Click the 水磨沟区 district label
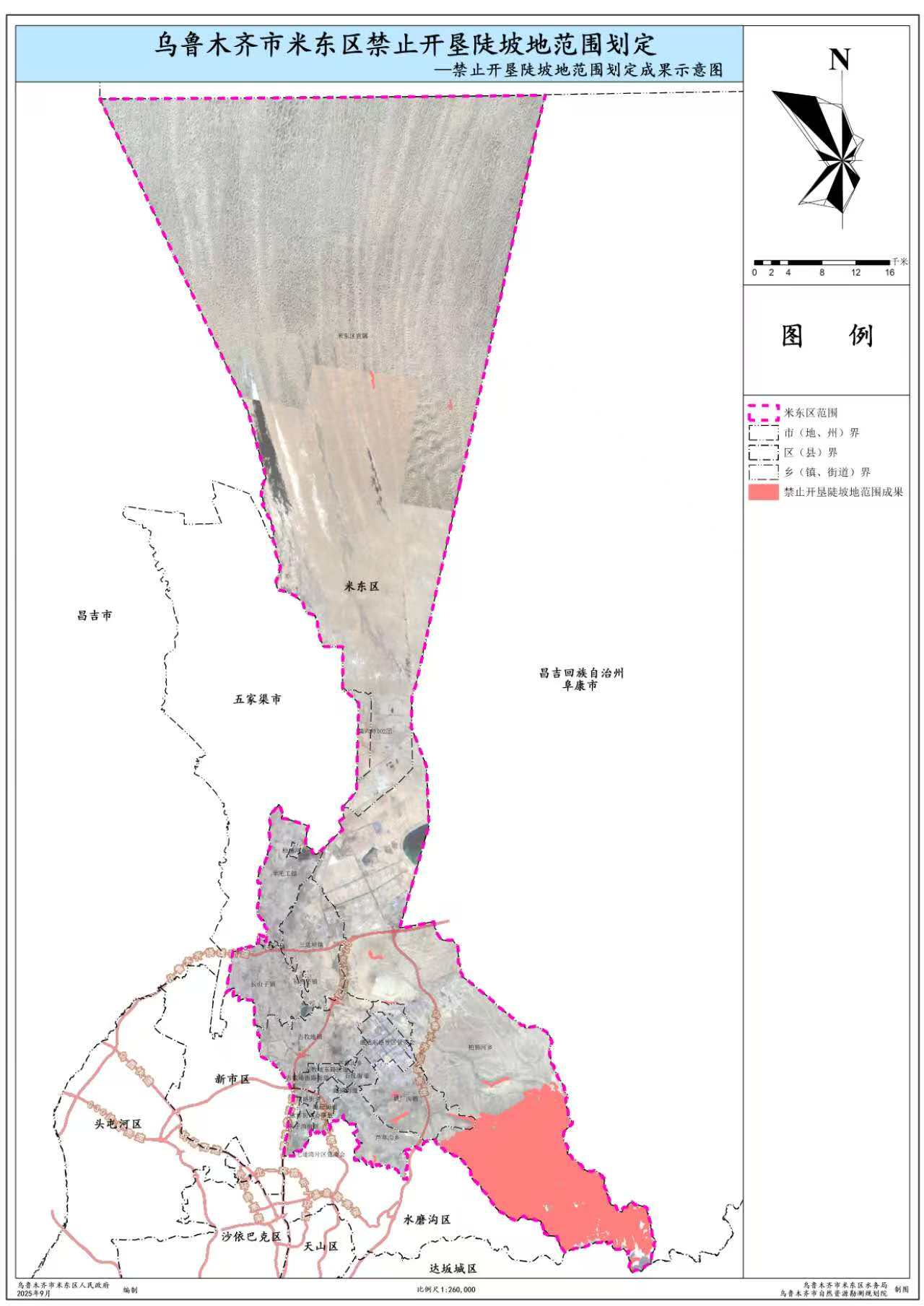Screen dimensions: 924x1306 [427, 1219]
